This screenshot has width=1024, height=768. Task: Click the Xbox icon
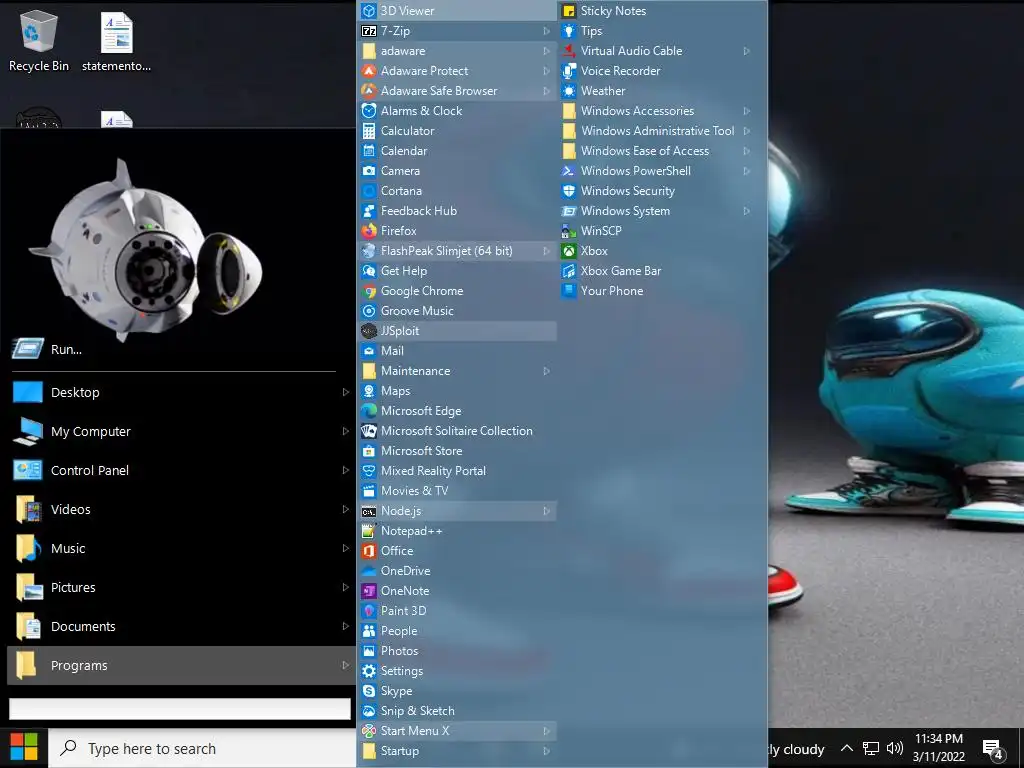[x=569, y=251]
